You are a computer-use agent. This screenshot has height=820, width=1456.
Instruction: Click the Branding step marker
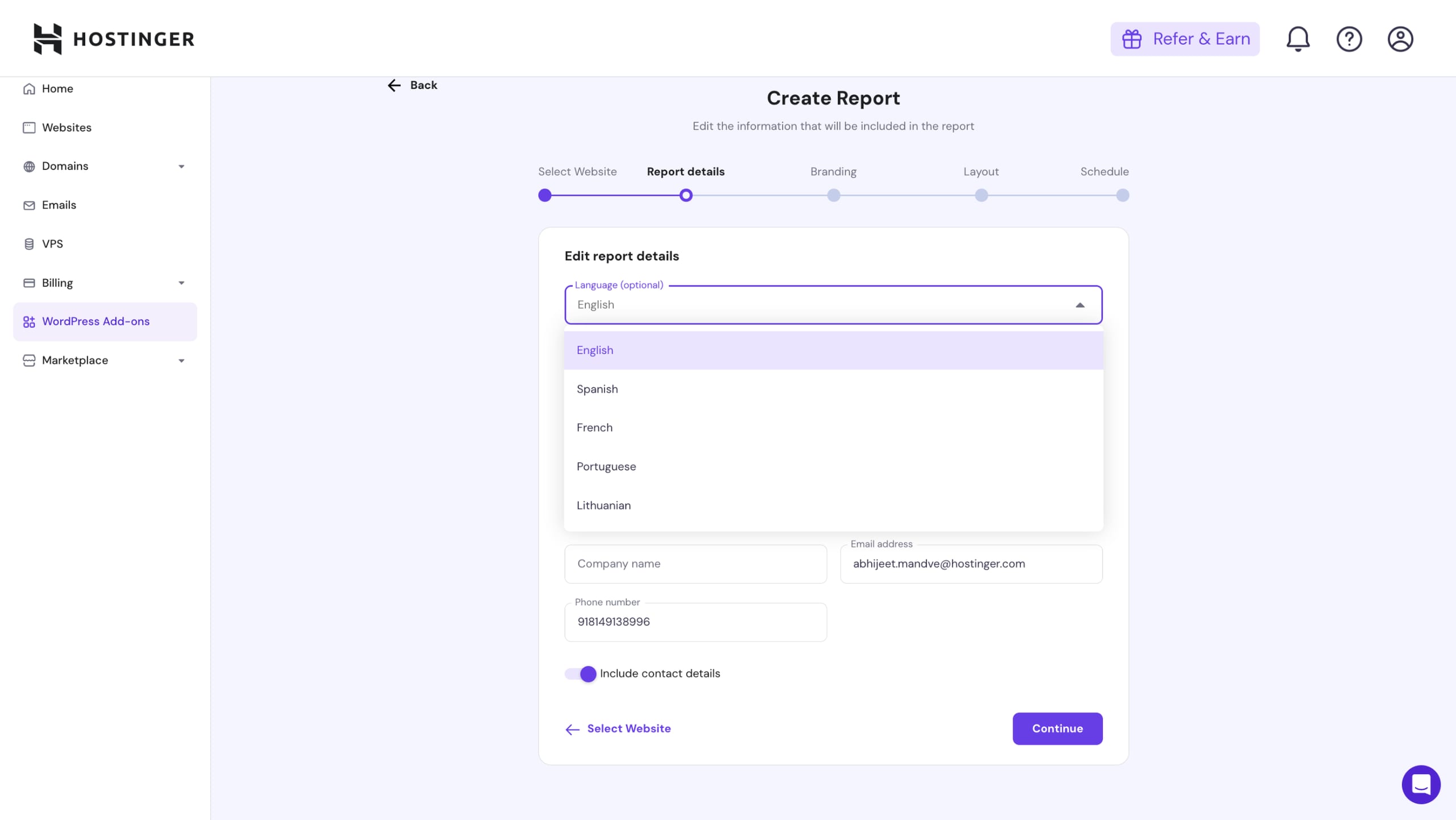pos(833,196)
